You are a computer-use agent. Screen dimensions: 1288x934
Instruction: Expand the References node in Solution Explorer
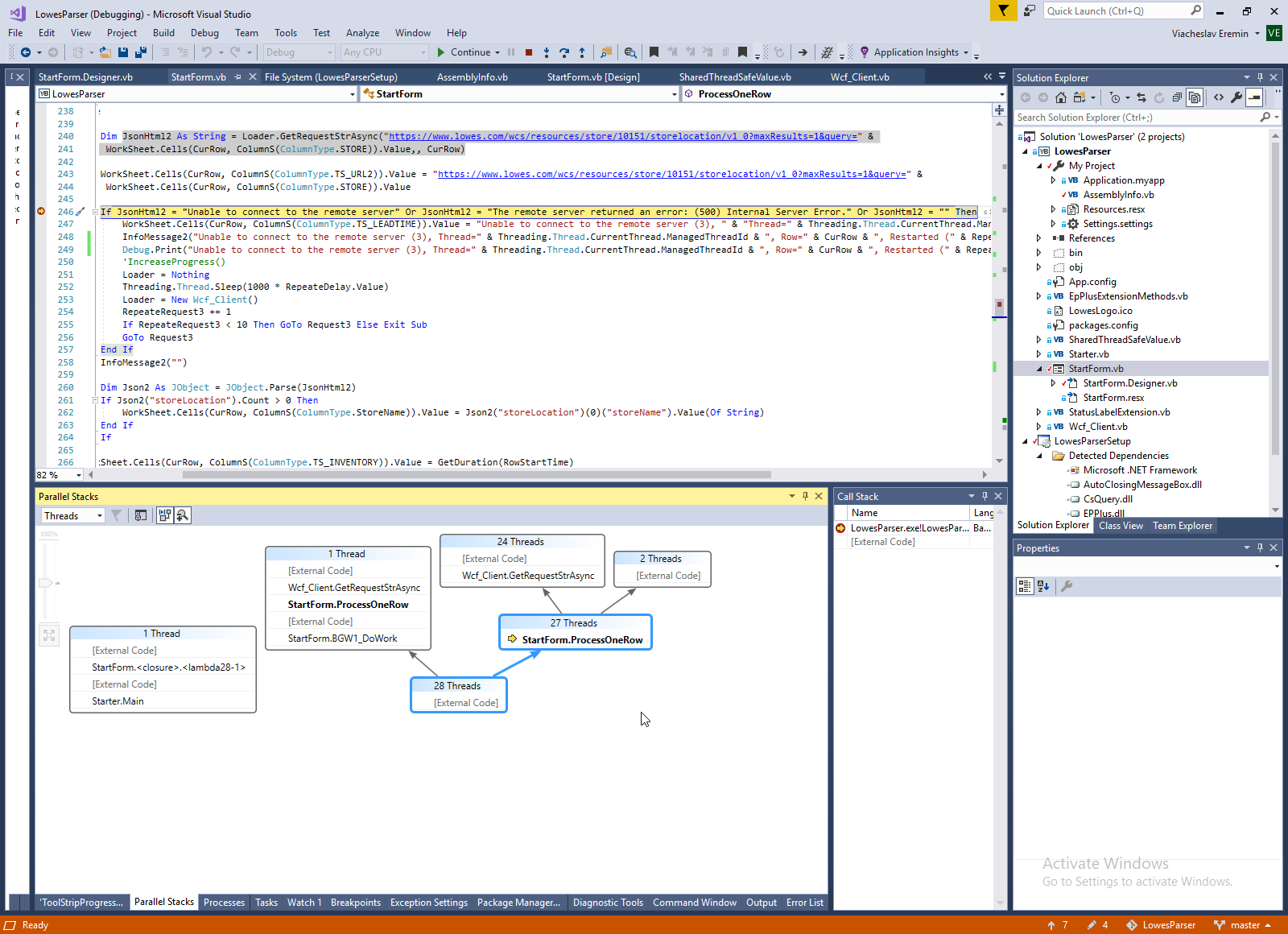(1039, 238)
